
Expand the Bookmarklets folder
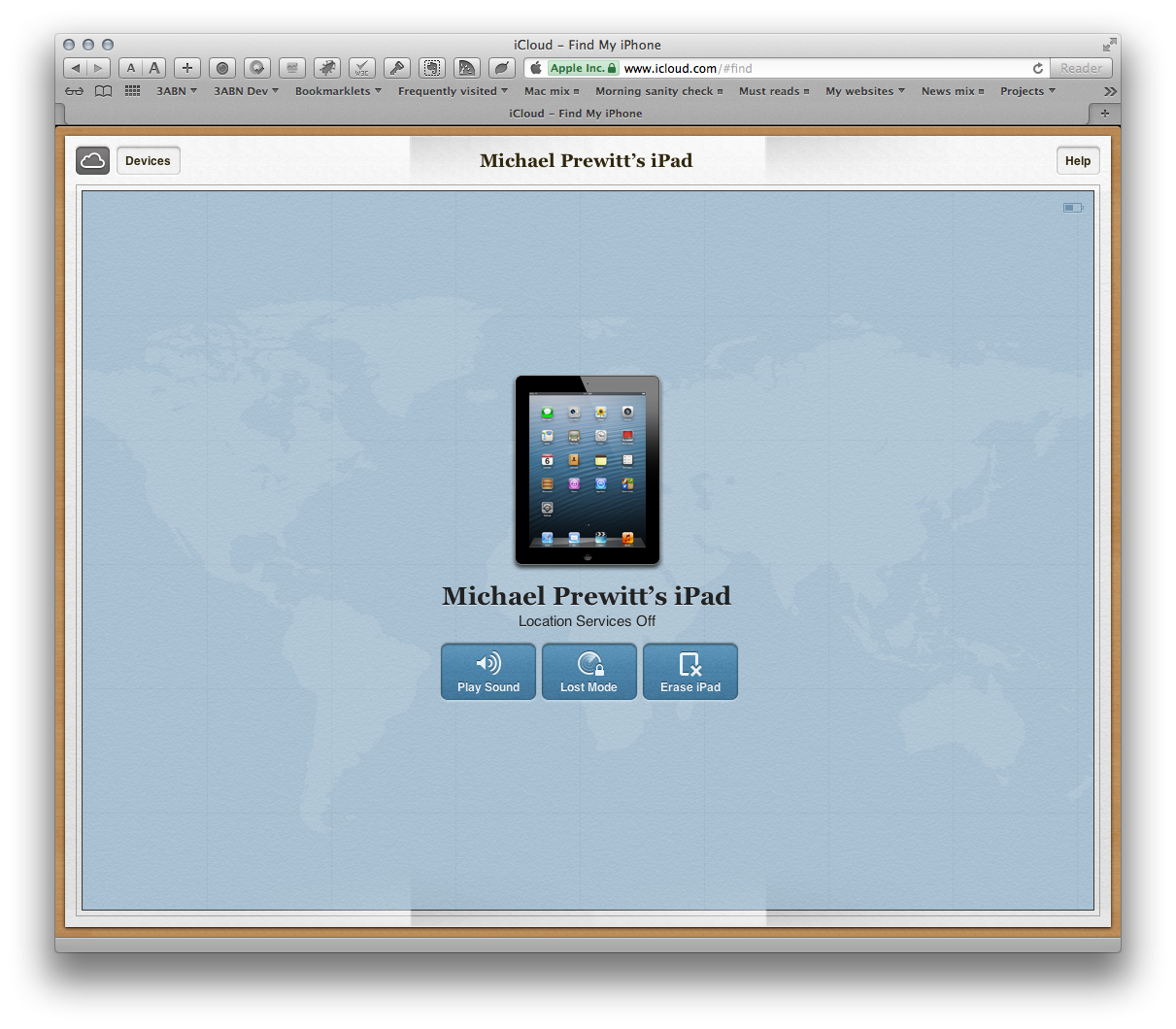click(338, 91)
